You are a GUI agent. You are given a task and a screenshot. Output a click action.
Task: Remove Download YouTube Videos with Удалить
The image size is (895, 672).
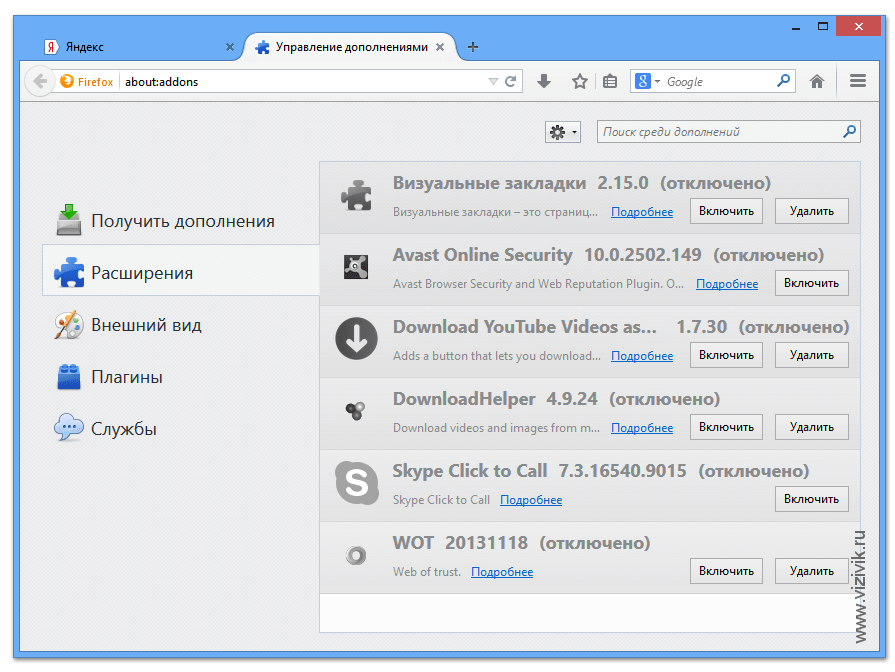pos(811,355)
